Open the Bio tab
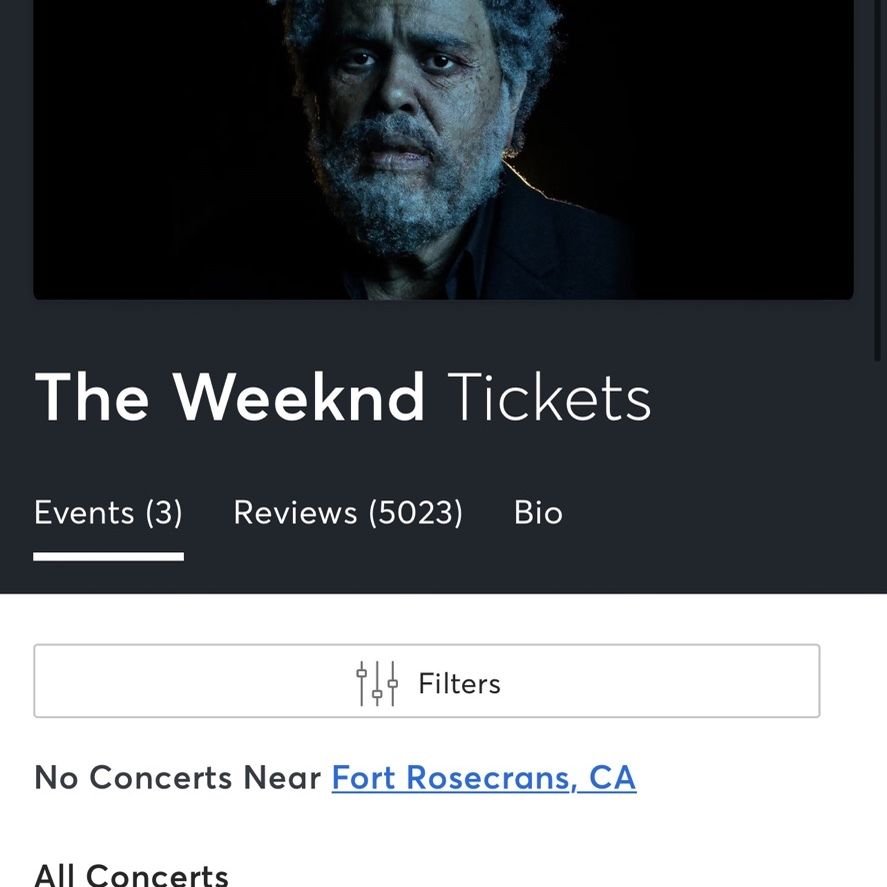This screenshot has width=887, height=887. coord(538,513)
